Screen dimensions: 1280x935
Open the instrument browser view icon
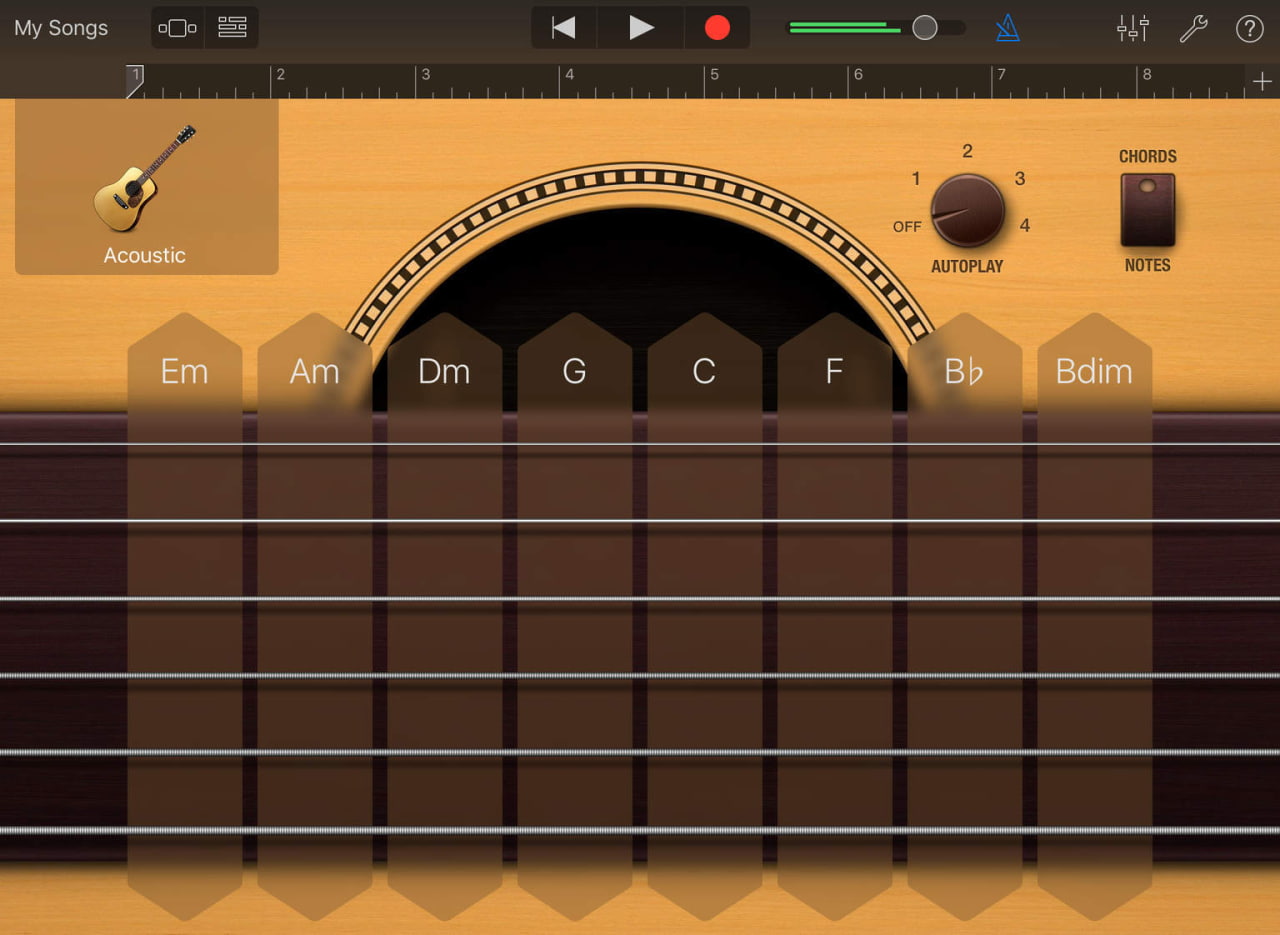click(x=178, y=28)
